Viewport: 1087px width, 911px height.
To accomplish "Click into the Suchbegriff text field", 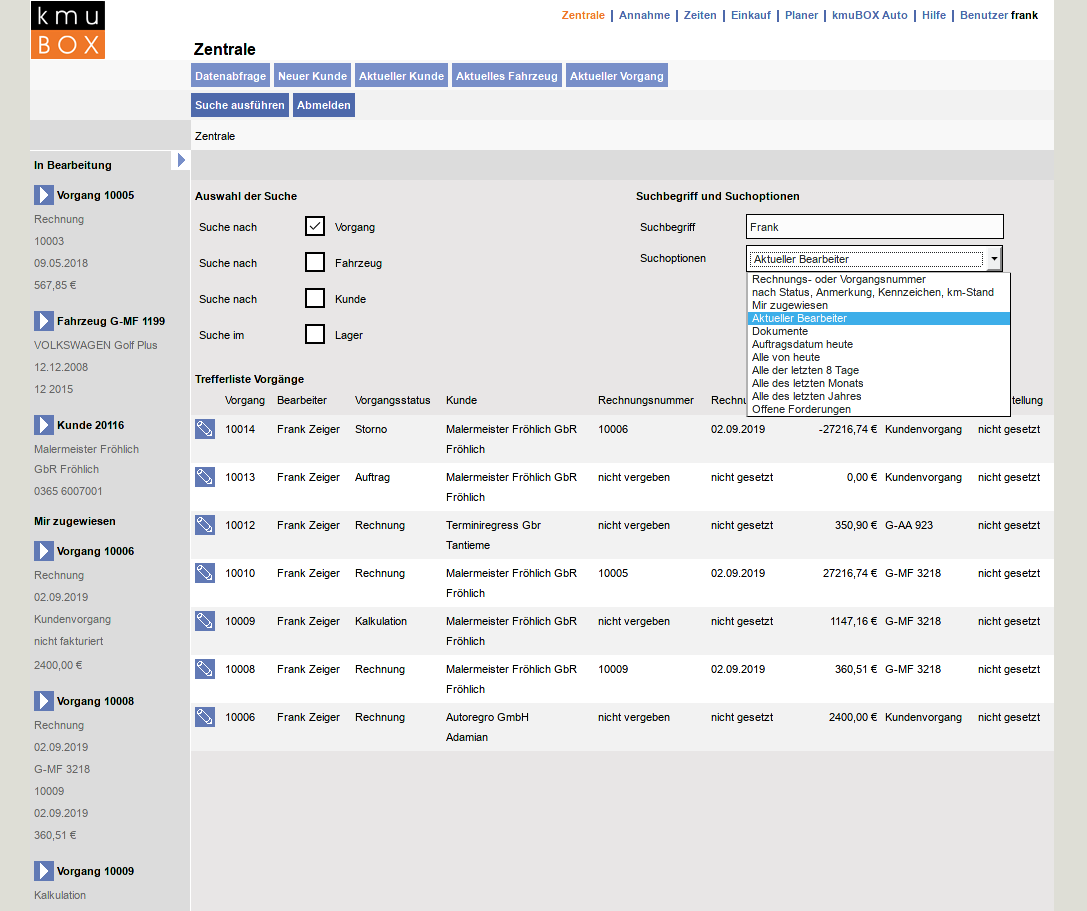I will click(x=874, y=227).
